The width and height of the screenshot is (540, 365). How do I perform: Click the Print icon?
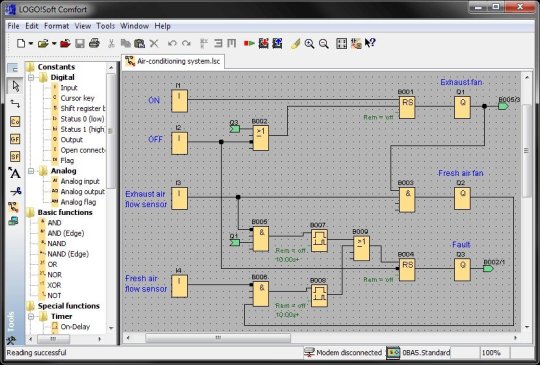pos(94,43)
